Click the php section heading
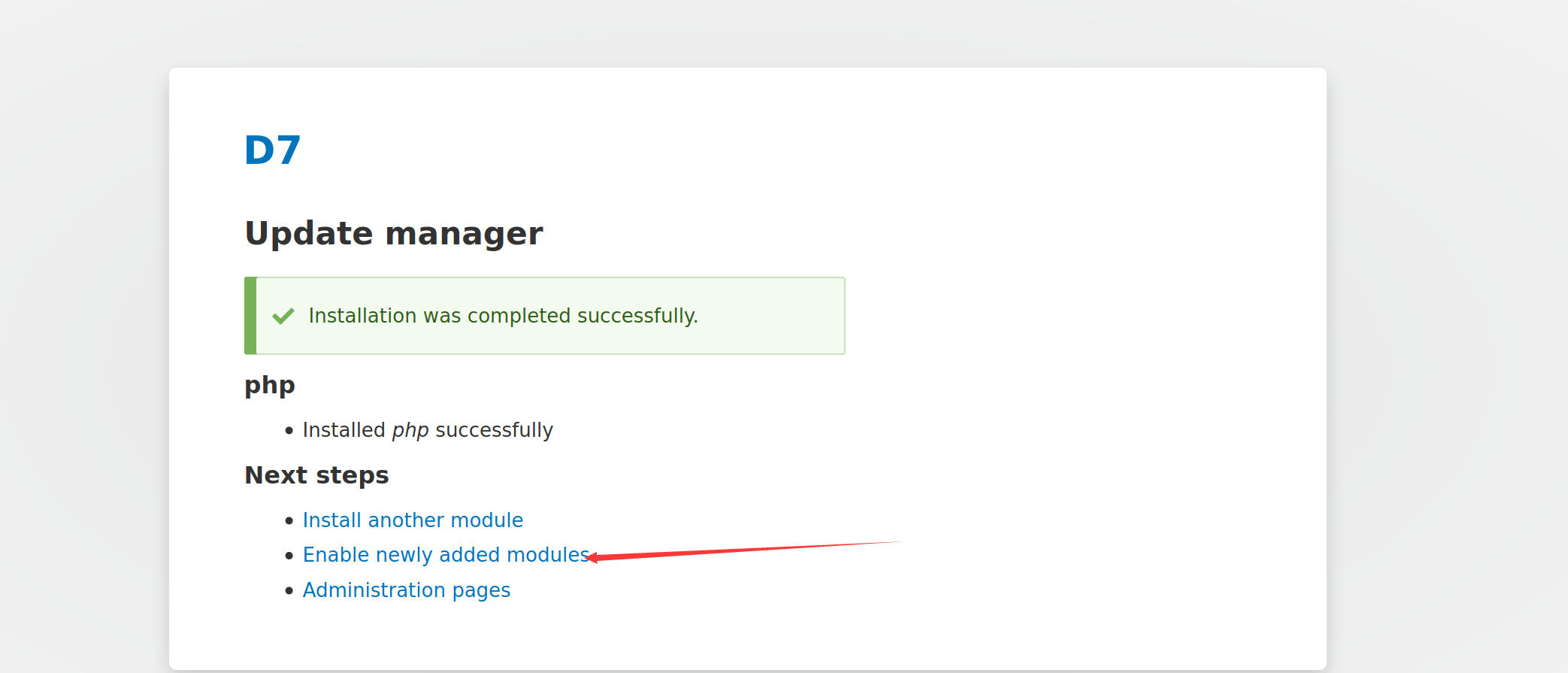1568x673 pixels. [x=270, y=386]
